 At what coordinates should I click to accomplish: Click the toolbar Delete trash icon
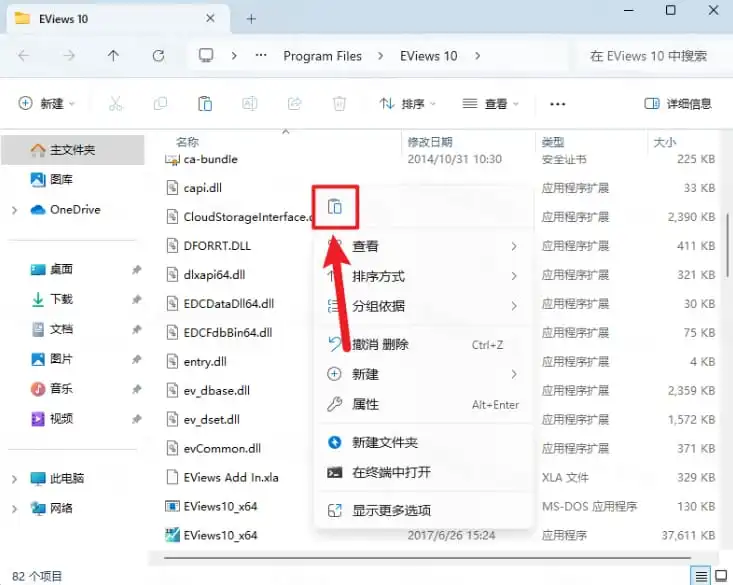pos(339,103)
